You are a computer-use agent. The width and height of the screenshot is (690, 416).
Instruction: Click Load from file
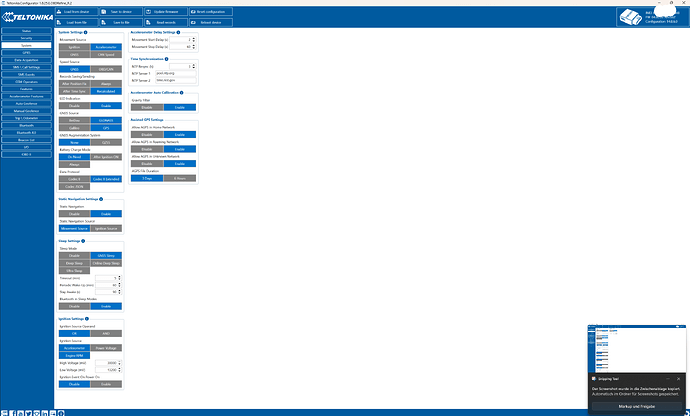click(77, 22)
